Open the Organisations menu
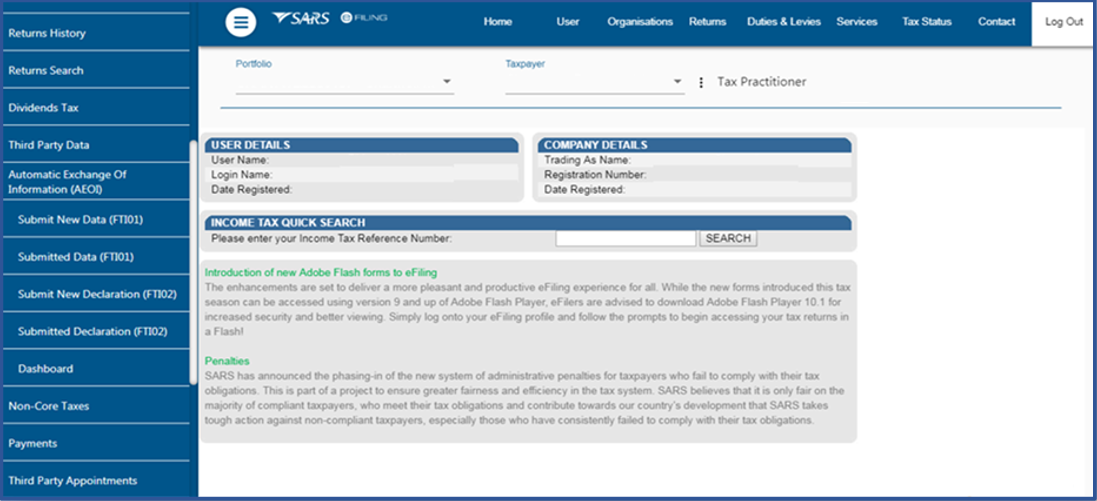Viewport: 1097px width, 501px height. pyautogui.click(x=640, y=22)
